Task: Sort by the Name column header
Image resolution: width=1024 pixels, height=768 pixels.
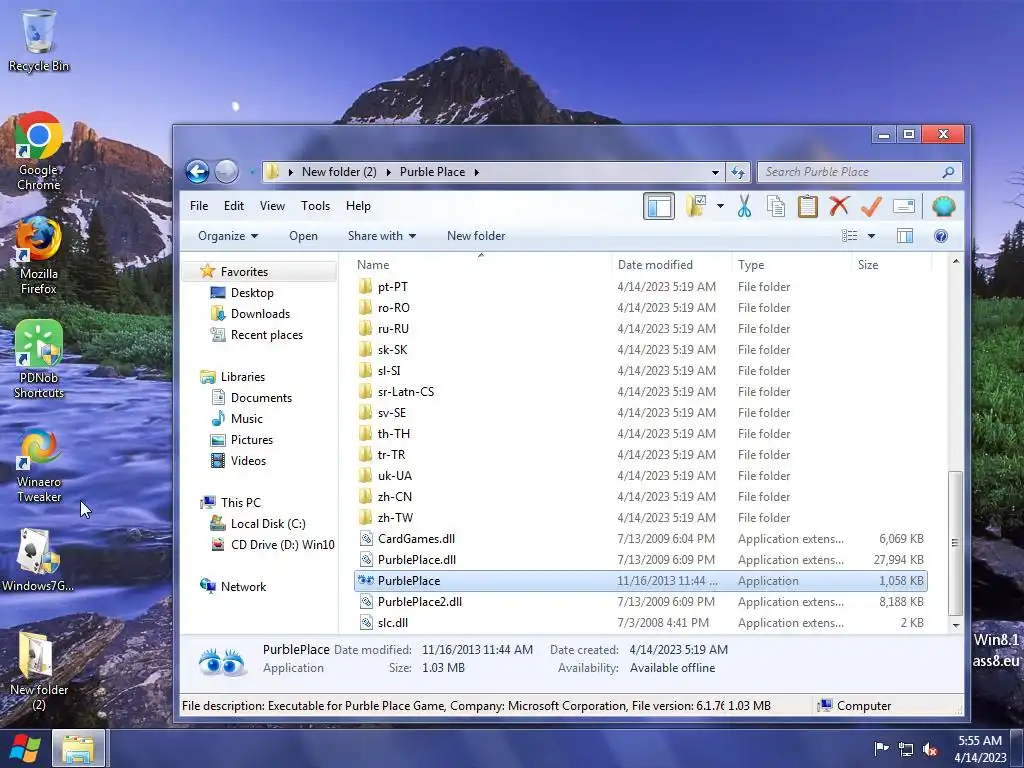Action: (x=373, y=264)
